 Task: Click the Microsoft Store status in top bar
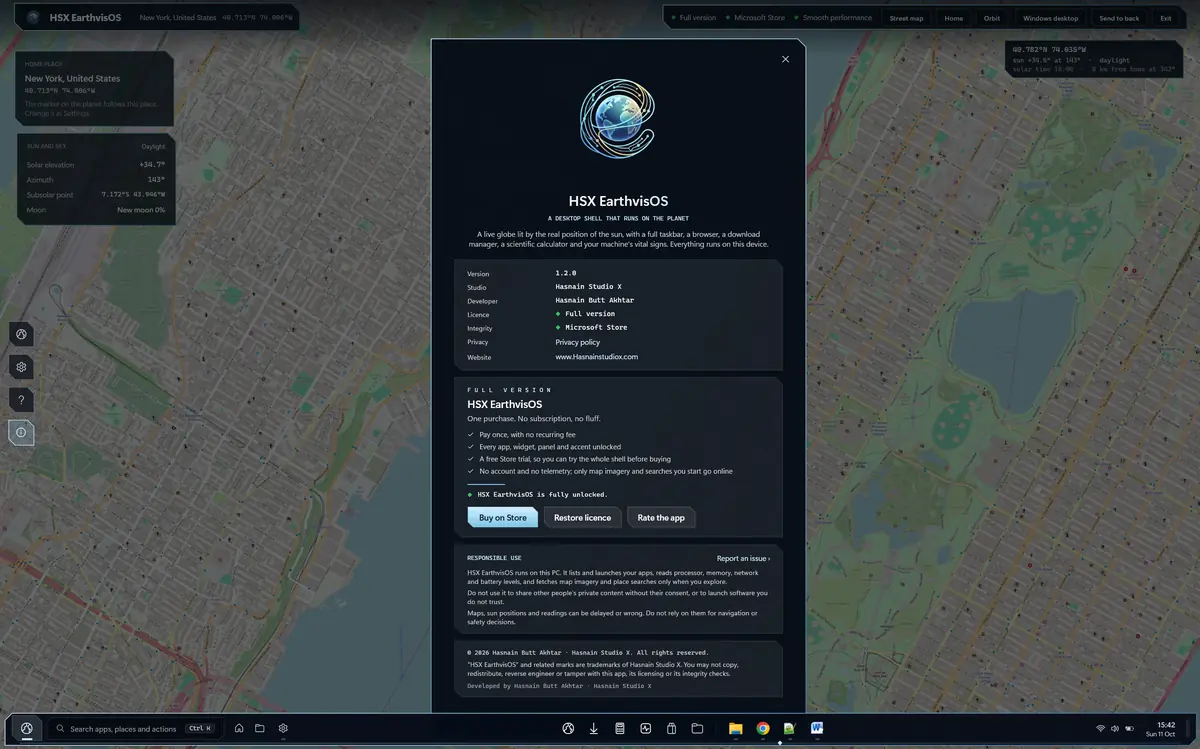click(756, 18)
